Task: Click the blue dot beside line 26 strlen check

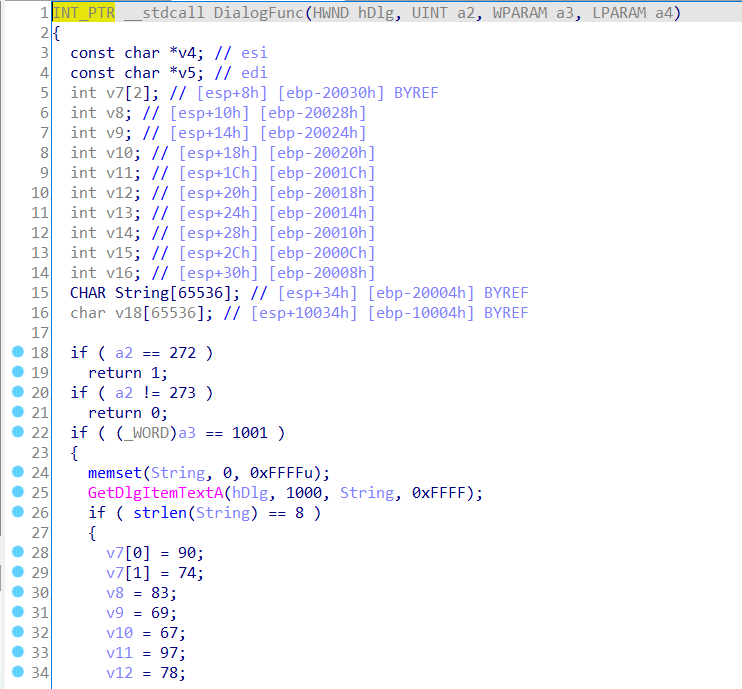Action: (x=17, y=513)
